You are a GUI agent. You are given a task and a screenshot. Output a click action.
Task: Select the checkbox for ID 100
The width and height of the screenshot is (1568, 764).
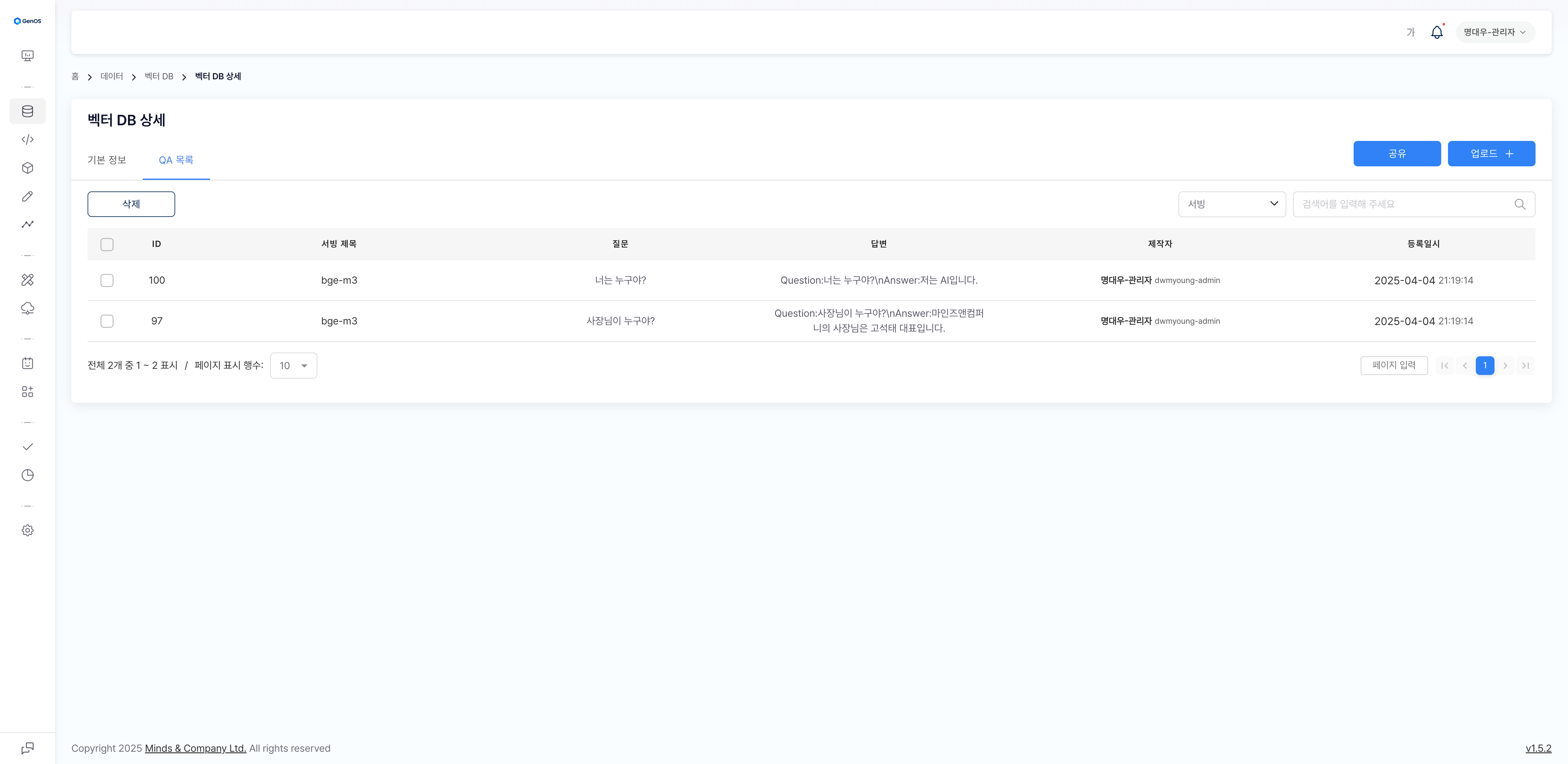pyautogui.click(x=107, y=281)
